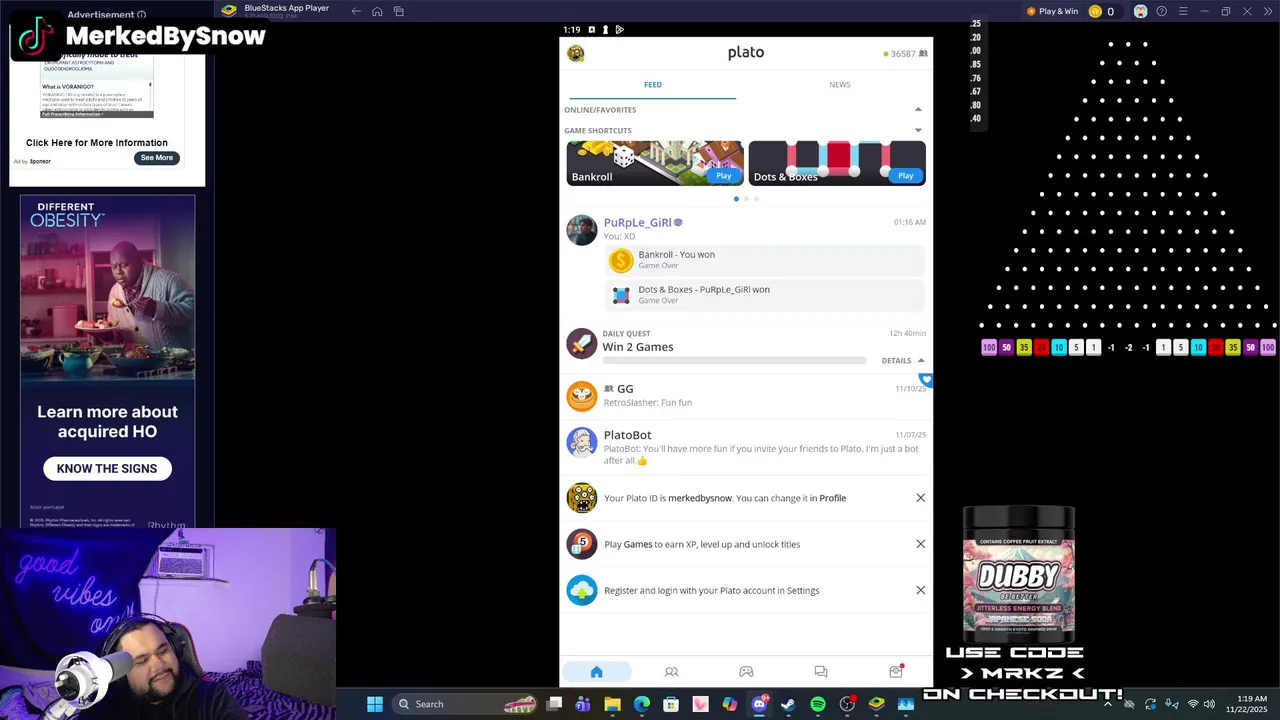Switch to the FEED tab
The height and width of the screenshot is (720, 1280).
point(652,85)
